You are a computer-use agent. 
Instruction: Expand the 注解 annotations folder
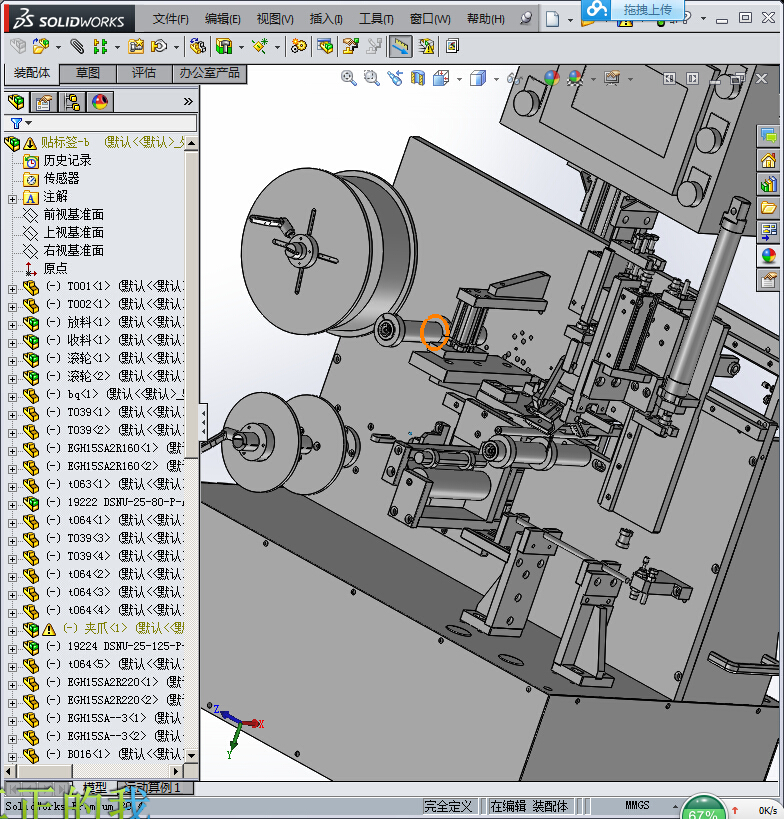click(x=12, y=198)
